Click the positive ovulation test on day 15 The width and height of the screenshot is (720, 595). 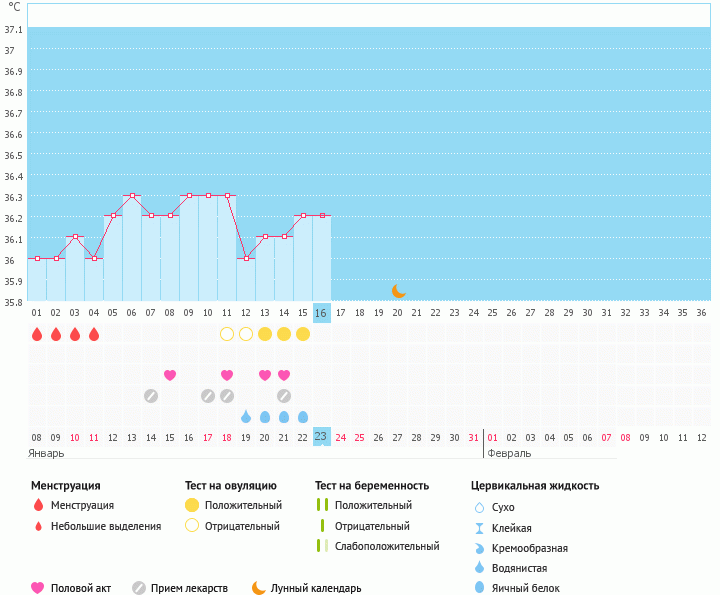pyautogui.click(x=303, y=334)
